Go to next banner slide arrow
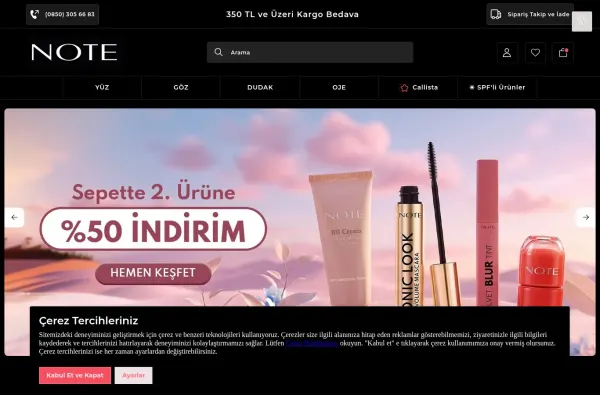This screenshot has width=600, height=395. pos(585,217)
